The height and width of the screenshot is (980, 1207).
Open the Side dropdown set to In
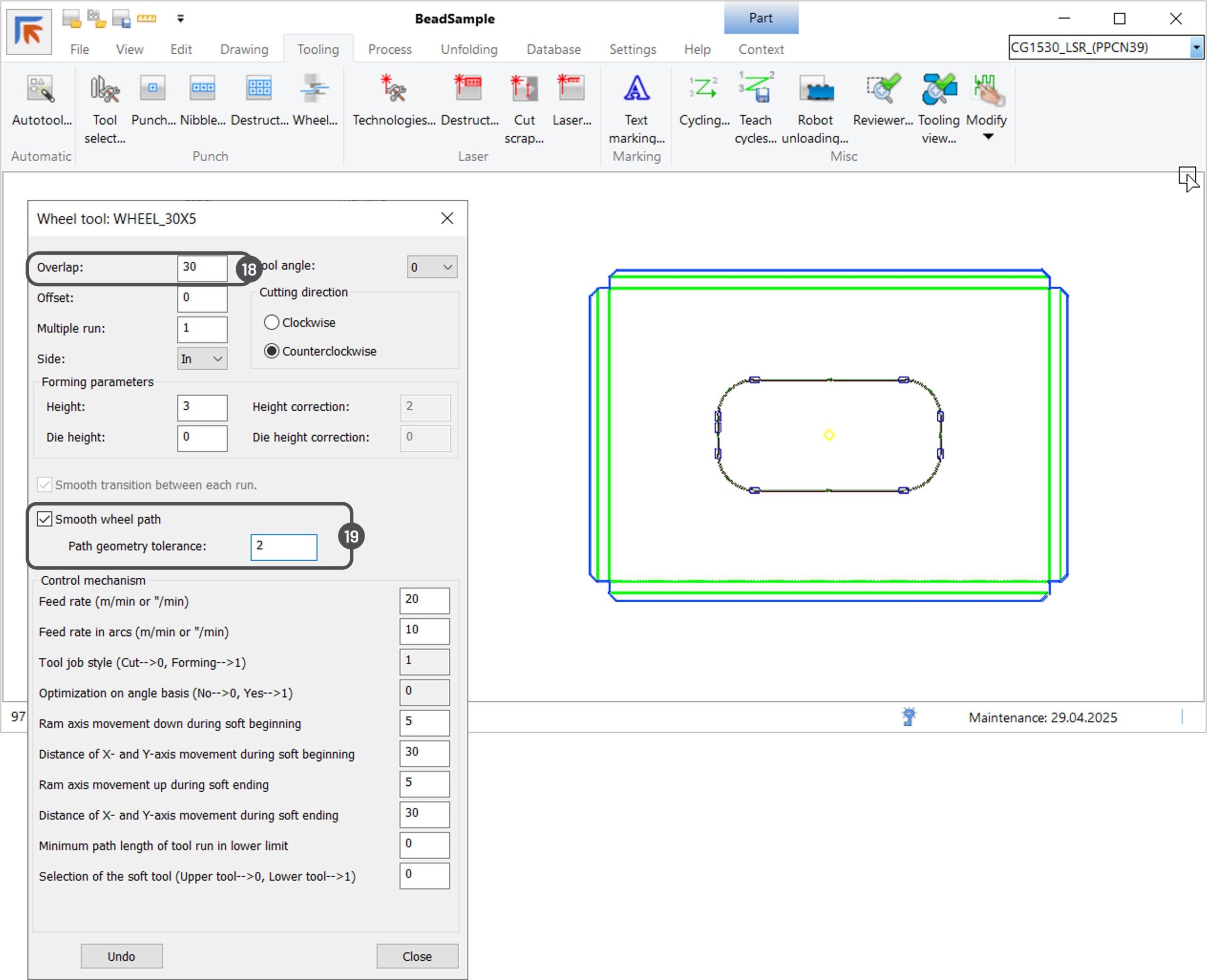[x=202, y=359]
